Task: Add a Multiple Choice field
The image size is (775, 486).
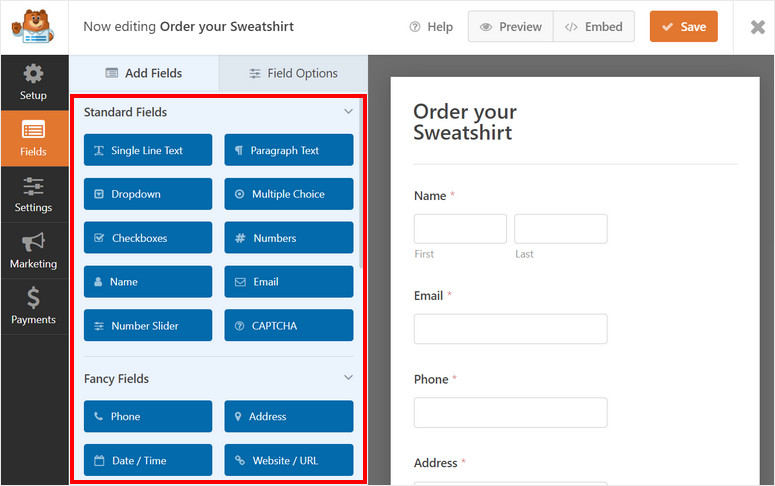Action: pyautogui.click(x=289, y=194)
